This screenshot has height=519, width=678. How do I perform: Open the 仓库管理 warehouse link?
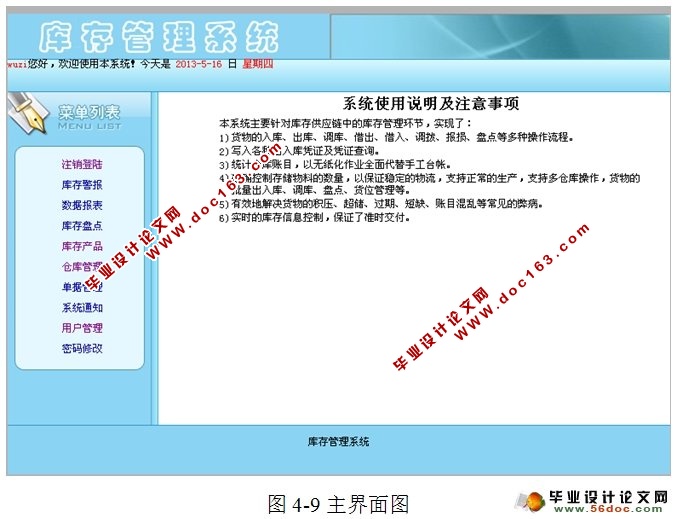(82, 266)
